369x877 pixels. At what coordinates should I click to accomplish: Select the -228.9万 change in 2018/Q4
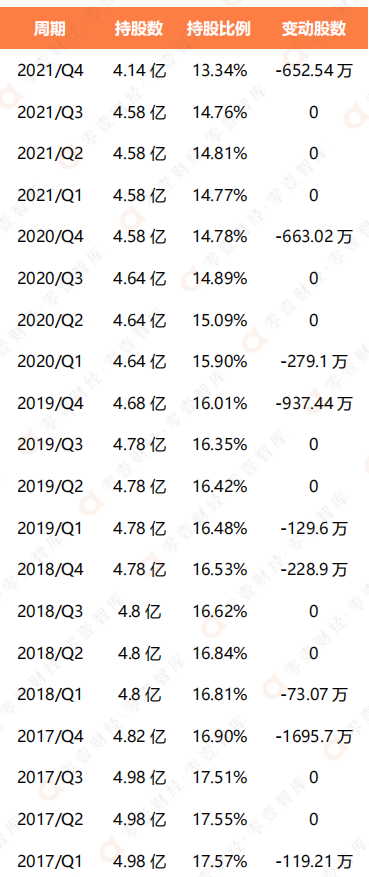point(314,569)
